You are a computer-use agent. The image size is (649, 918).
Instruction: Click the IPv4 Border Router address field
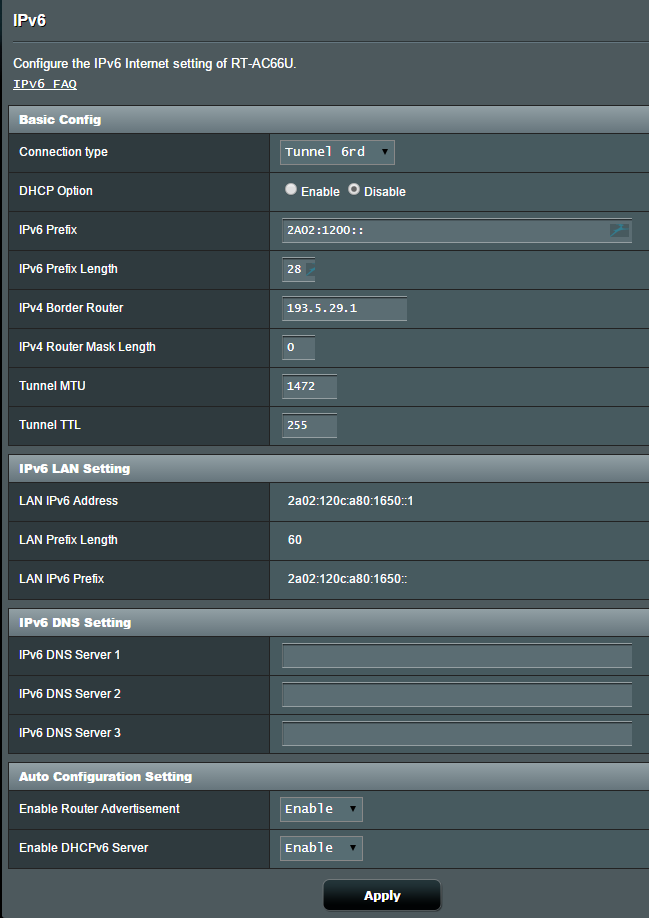tap(343, 308)
